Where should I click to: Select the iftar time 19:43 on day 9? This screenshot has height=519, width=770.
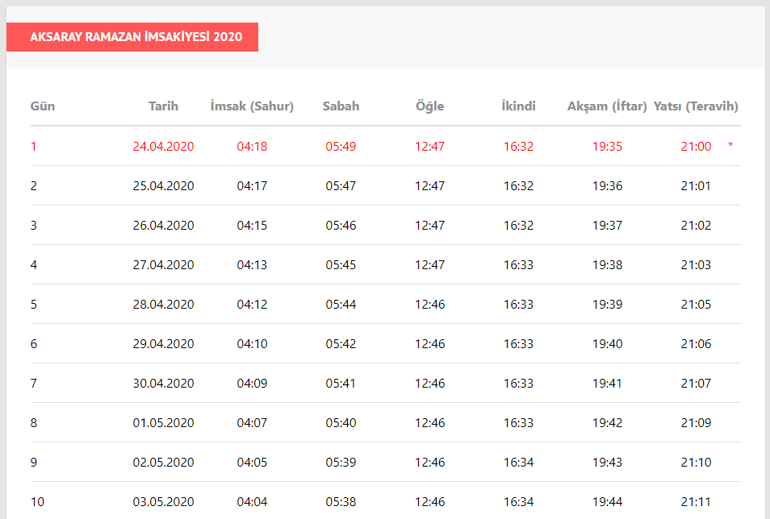pos(607,462)
